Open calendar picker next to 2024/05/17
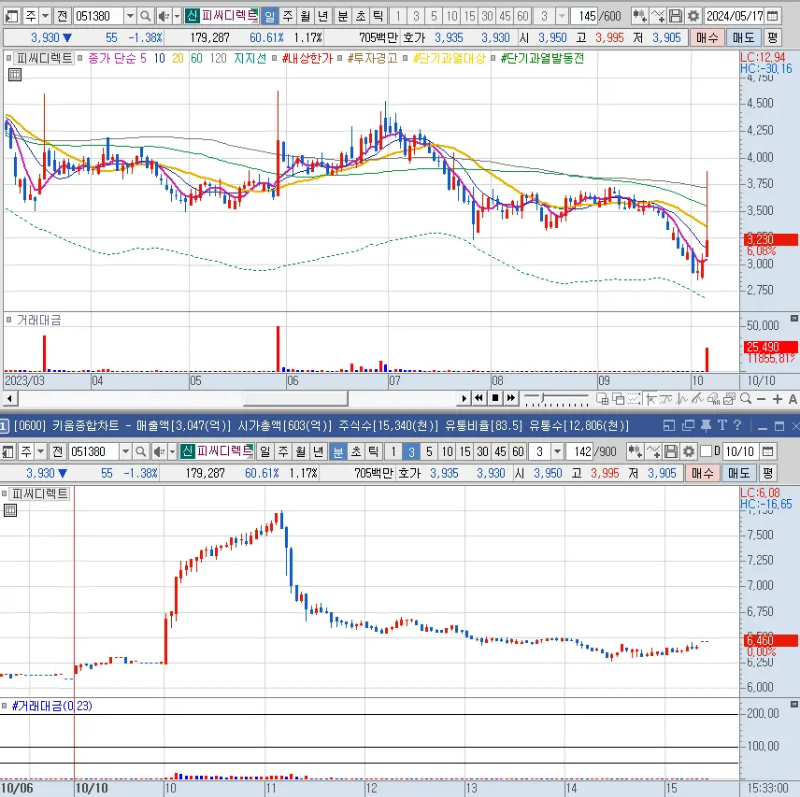Screen dimensions: 800x797 click(x=773, y=16)
